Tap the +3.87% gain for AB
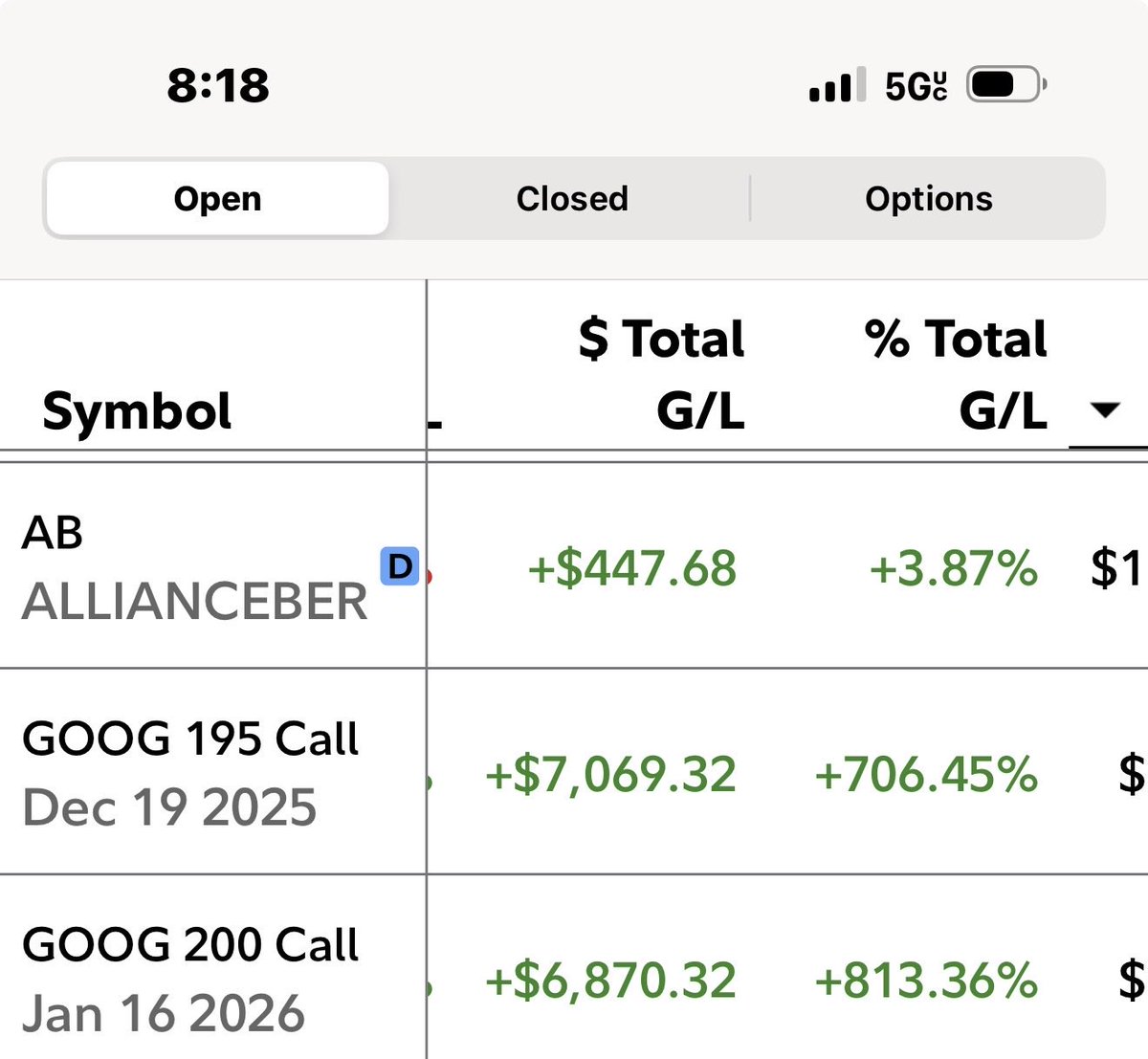The image size is (1148, 1059). 954,568
